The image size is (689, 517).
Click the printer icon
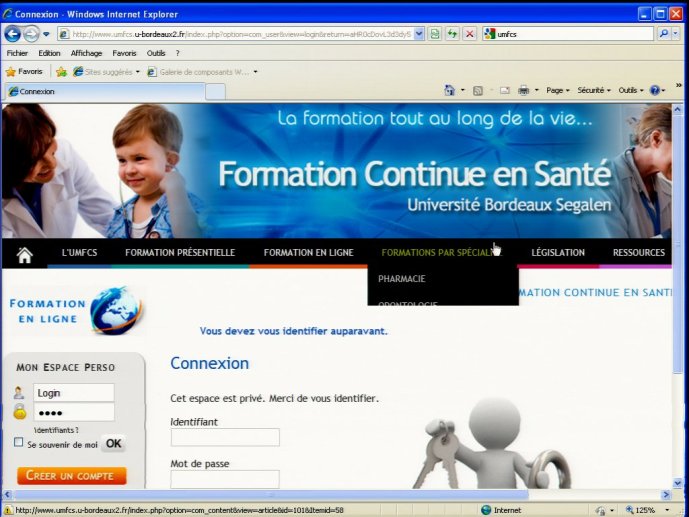coord(524,90)
